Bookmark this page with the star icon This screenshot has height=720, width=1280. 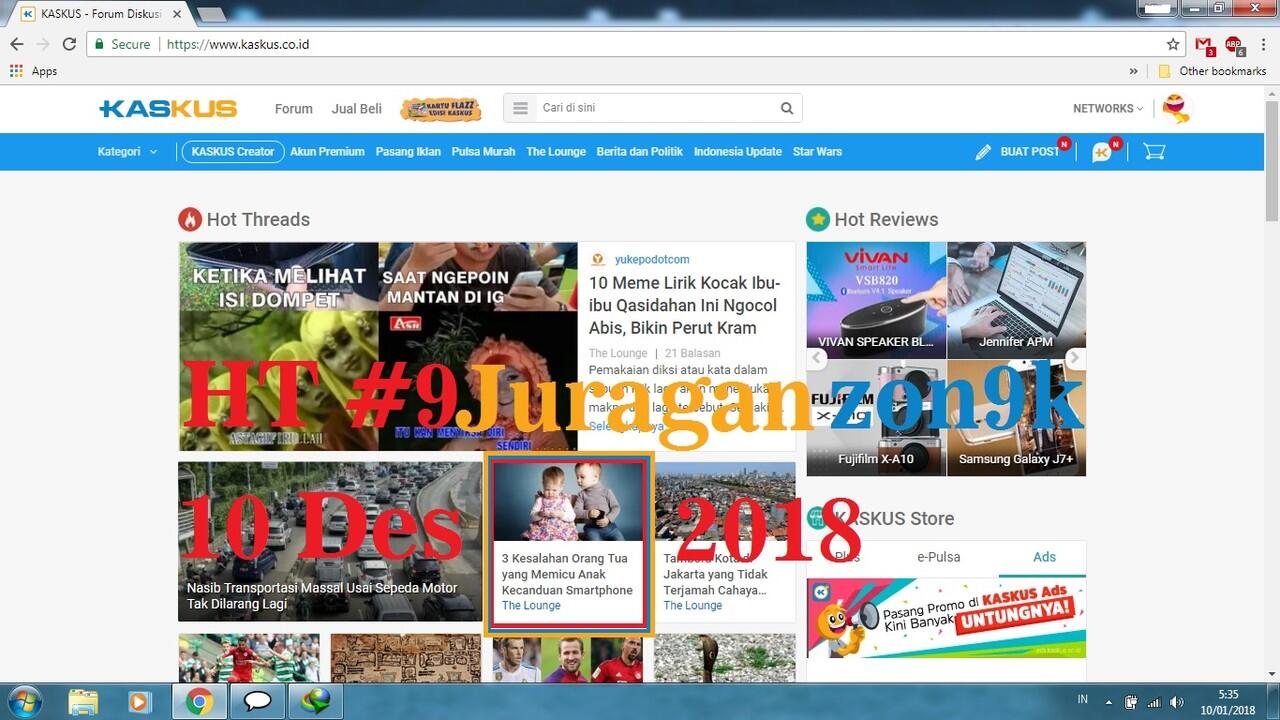1173,44
